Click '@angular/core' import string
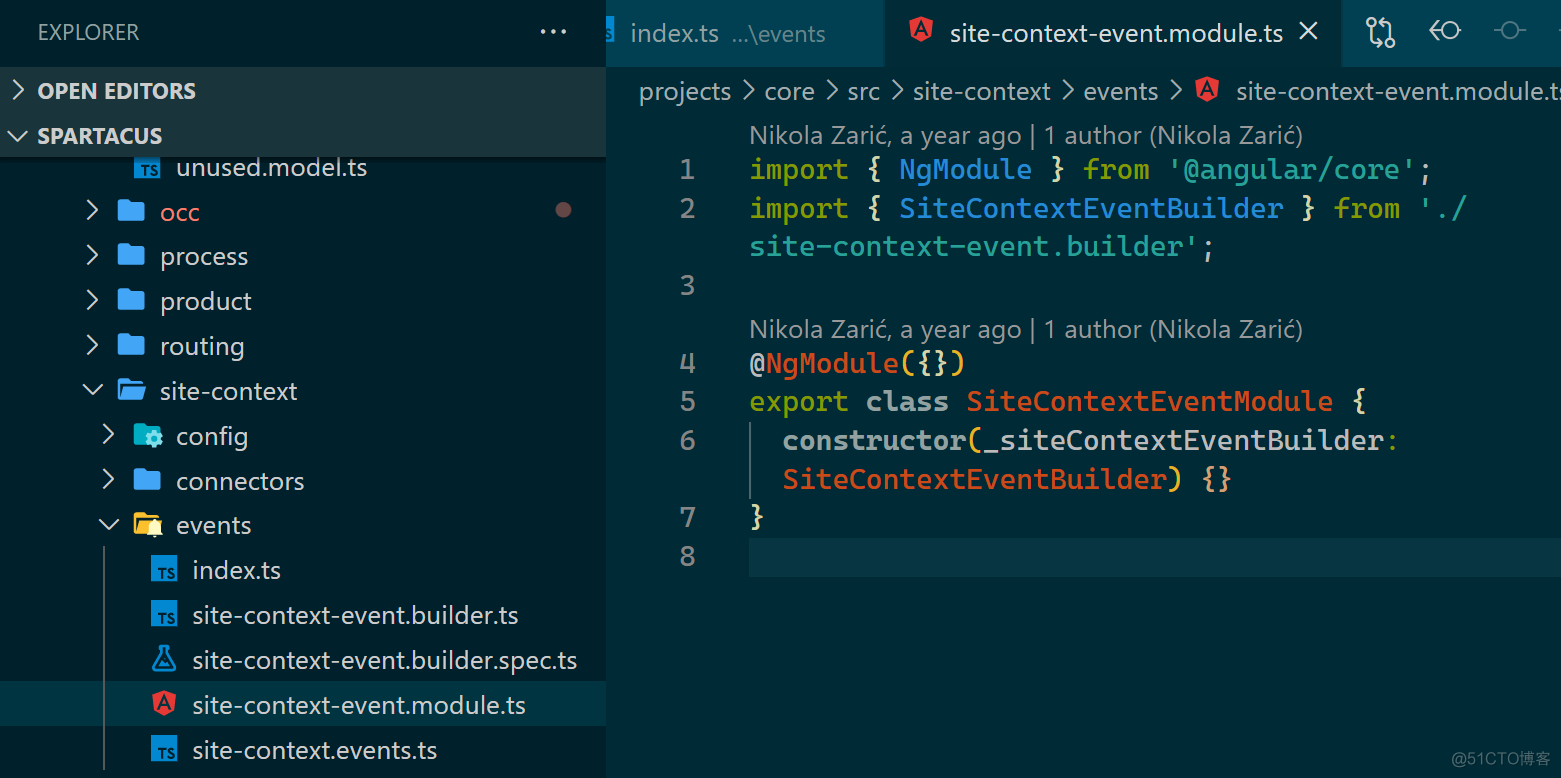This screenshot has height=778, width=1561. 1292,170
